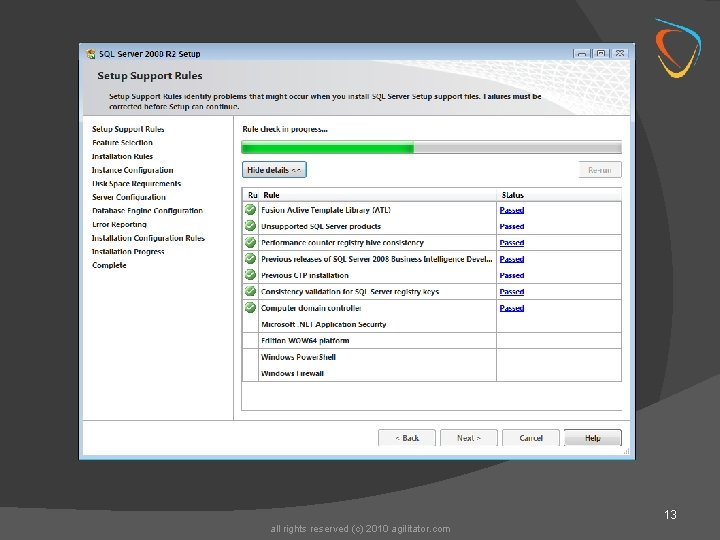The width and height of the screenshot is (720, 540).
Task: Click the Re-run button
Action: pyautogui.click(x=600, y=170)
